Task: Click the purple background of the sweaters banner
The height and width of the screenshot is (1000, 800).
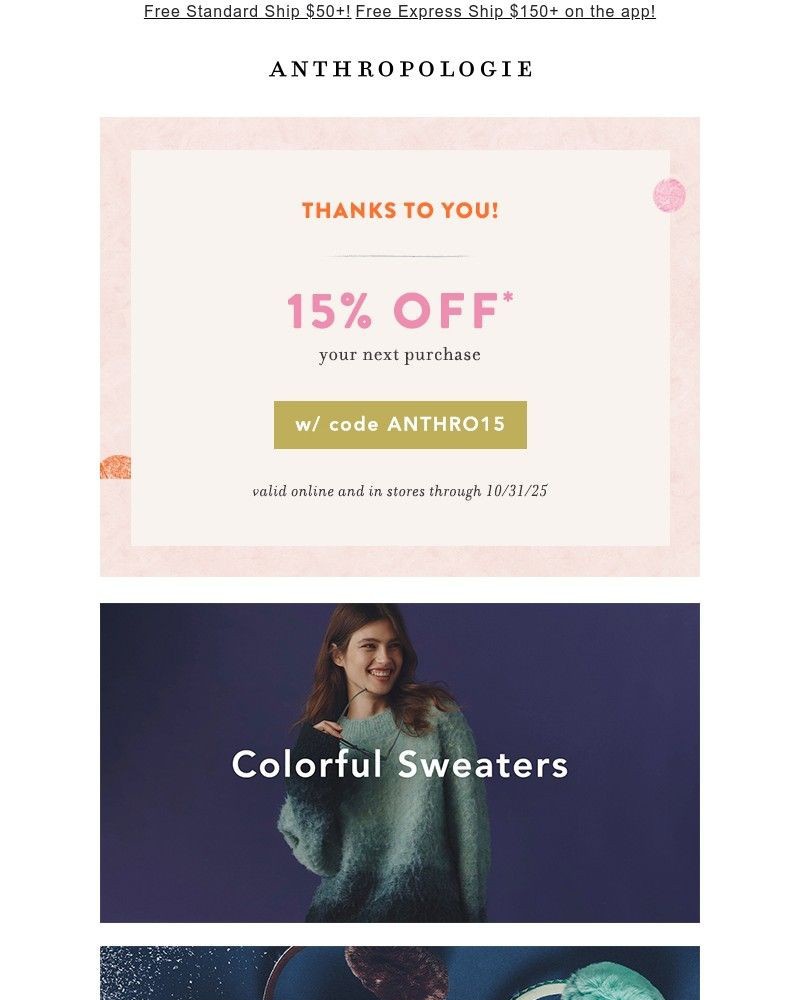Action: point(600,680)
